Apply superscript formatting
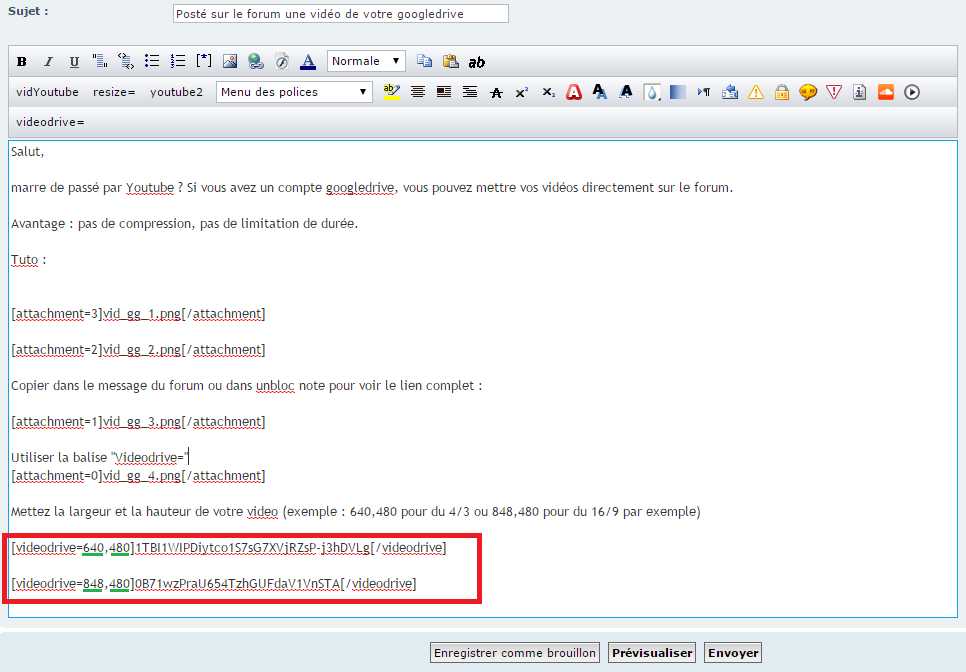The image size is (966, 672). click(x=522, y=92)
